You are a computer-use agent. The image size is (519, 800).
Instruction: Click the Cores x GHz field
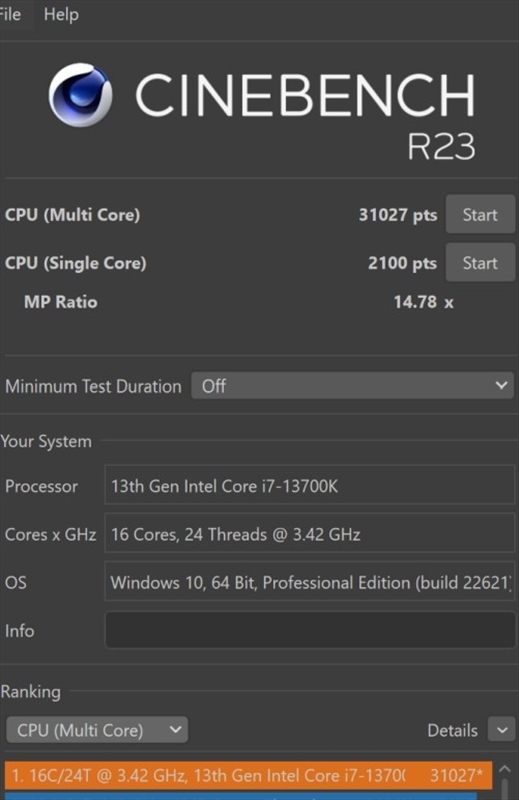[310, 534]
